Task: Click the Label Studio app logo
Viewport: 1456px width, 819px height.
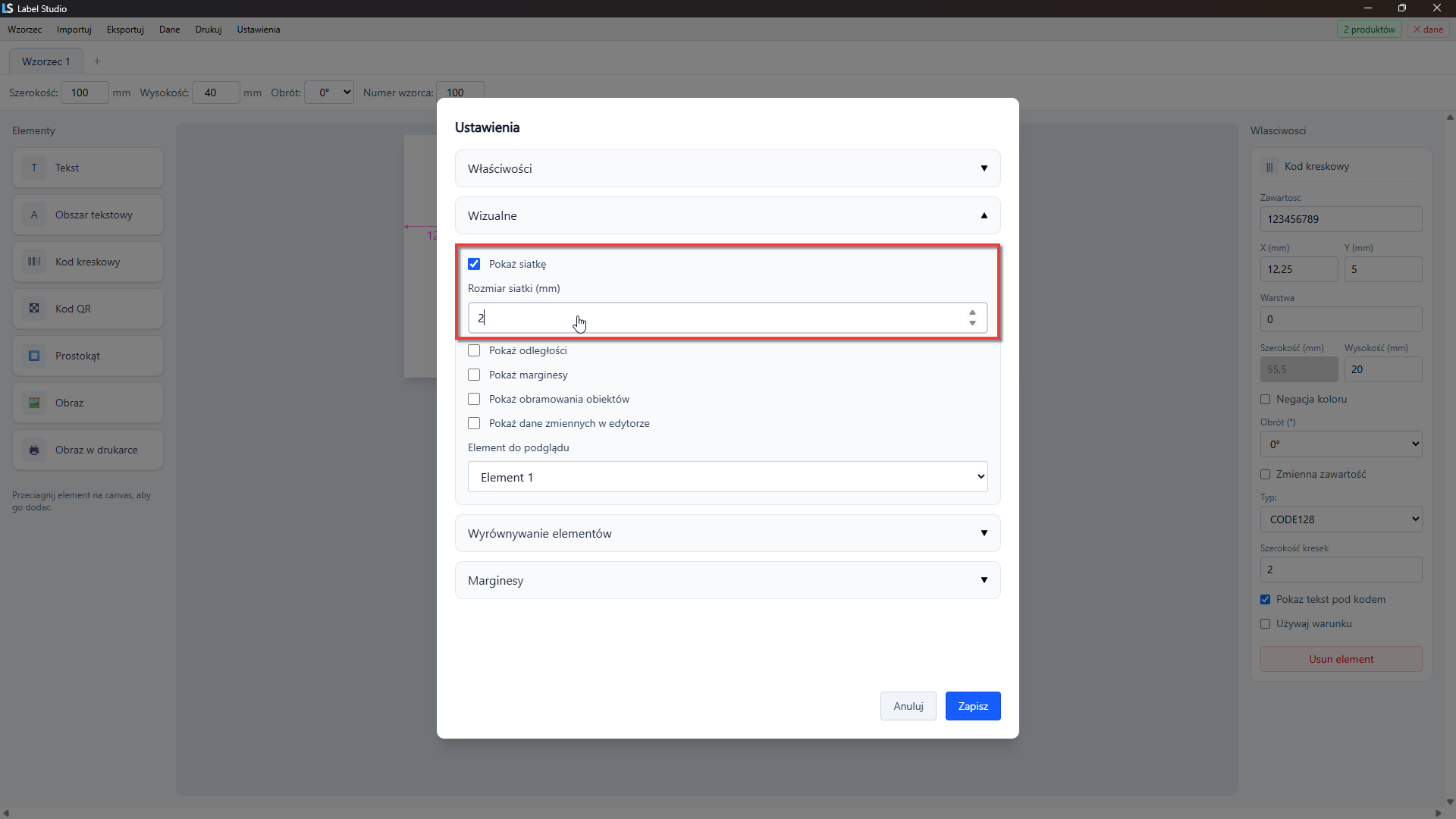Action: click(8, 8)
